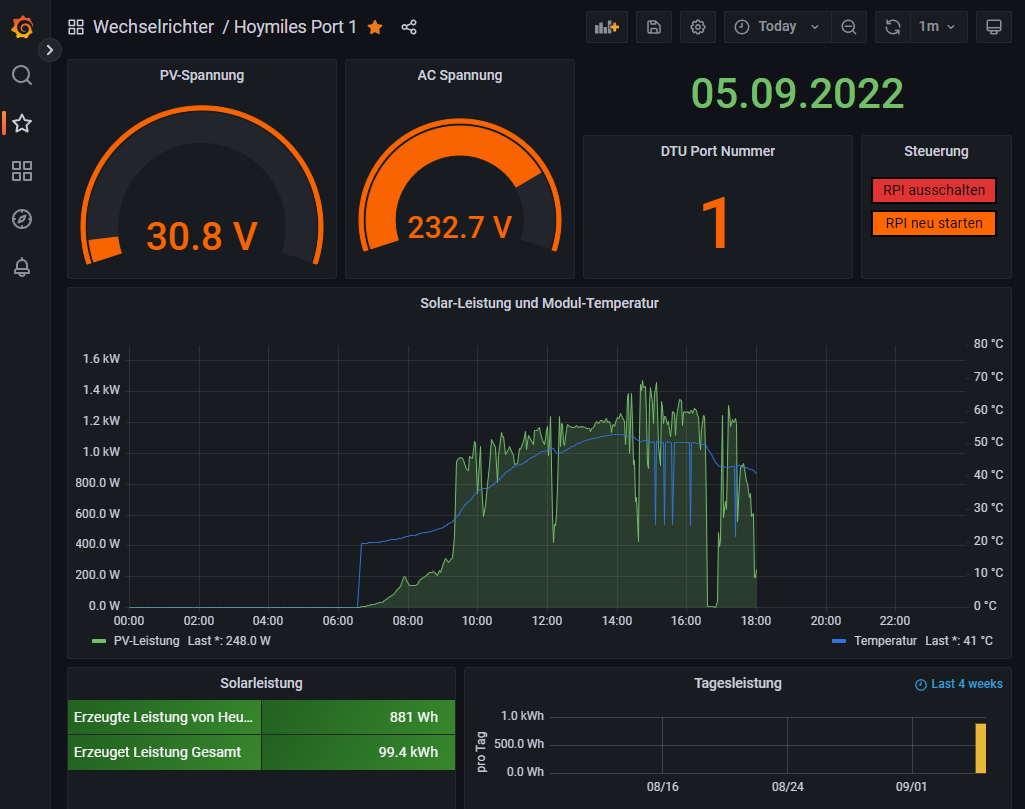Unstar the dashboard with the star icon

click(375, 27)
